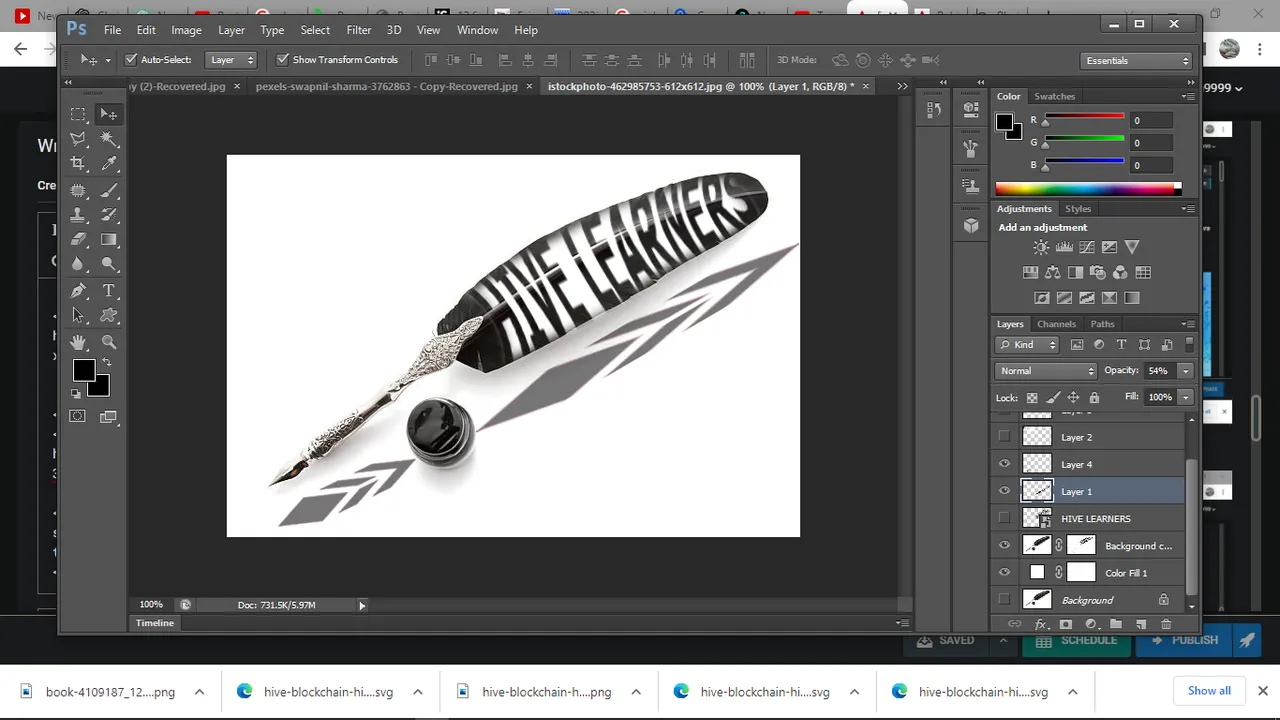Hide Background copy layer eye
This screenshot has height=720, width=1280.
(x=1005, y=546)
